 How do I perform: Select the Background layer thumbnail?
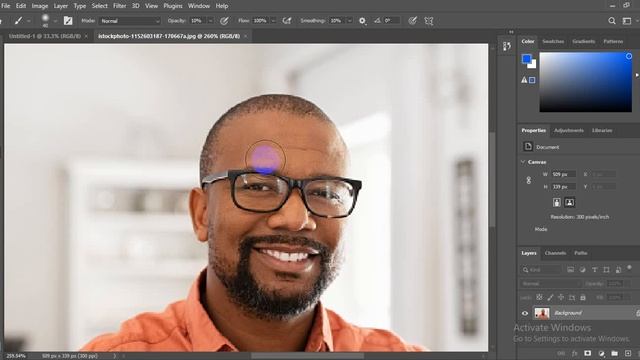pos(542,313)
